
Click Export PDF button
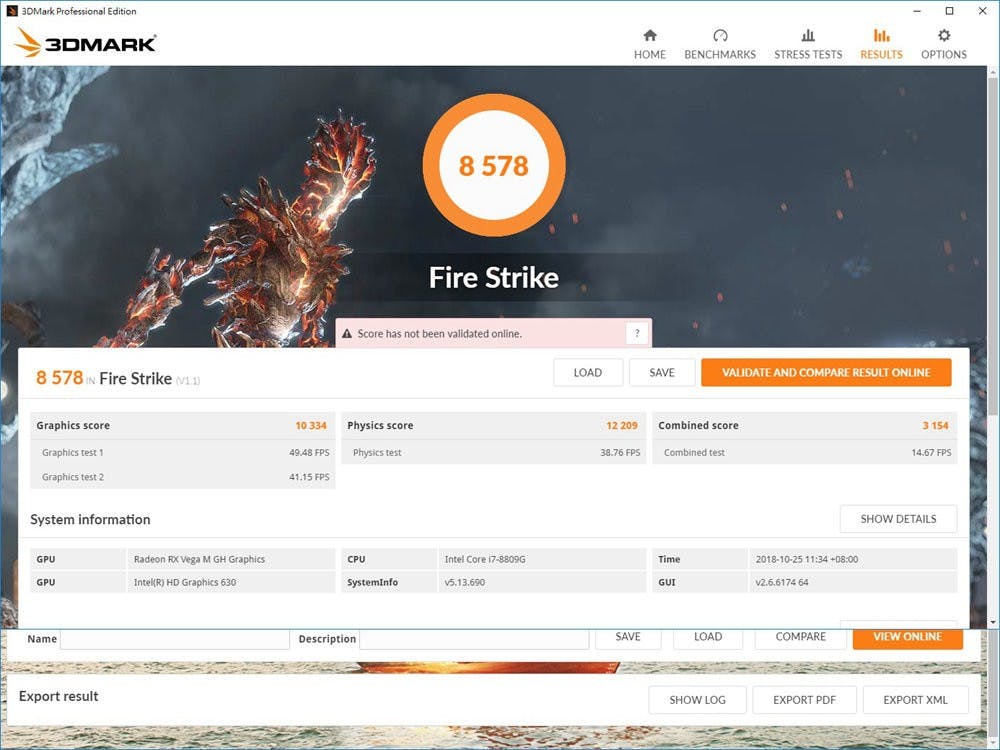click(x=804, y=700)
